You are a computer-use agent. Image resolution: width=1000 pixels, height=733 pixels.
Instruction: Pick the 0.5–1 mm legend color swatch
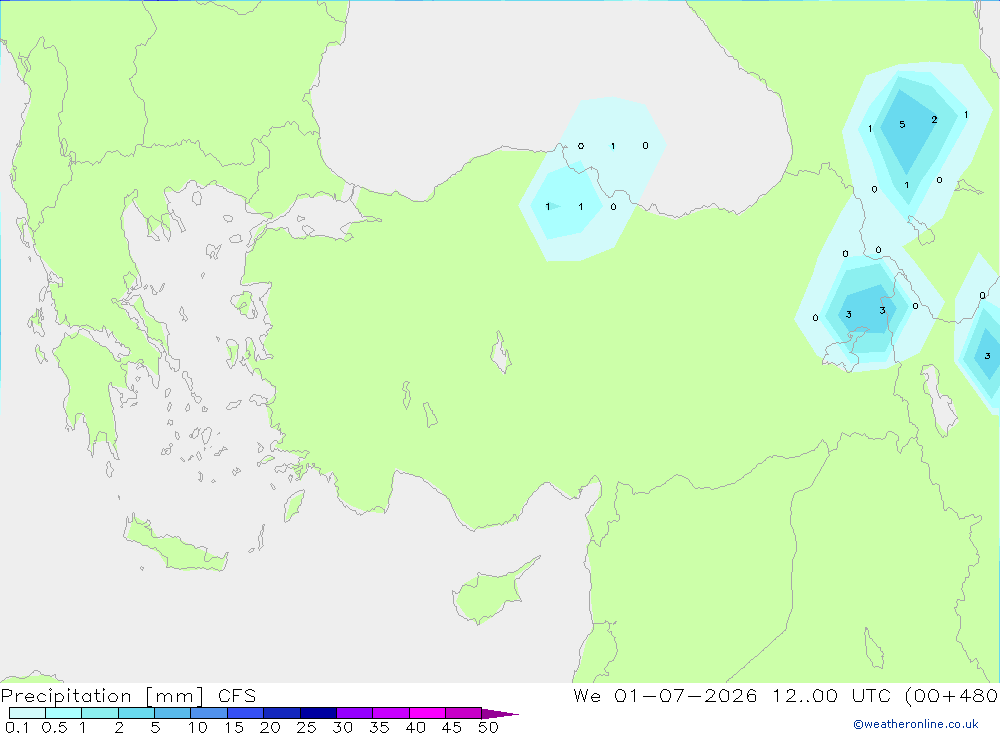click(64, 713)
